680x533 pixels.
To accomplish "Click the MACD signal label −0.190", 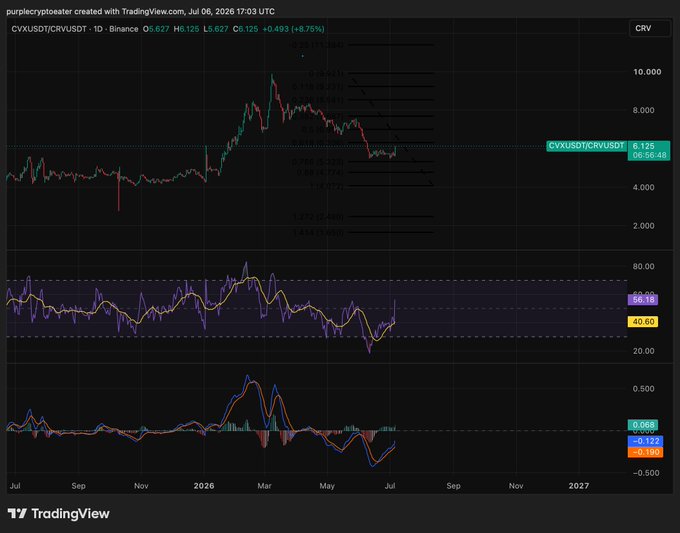I will point(645,452).
